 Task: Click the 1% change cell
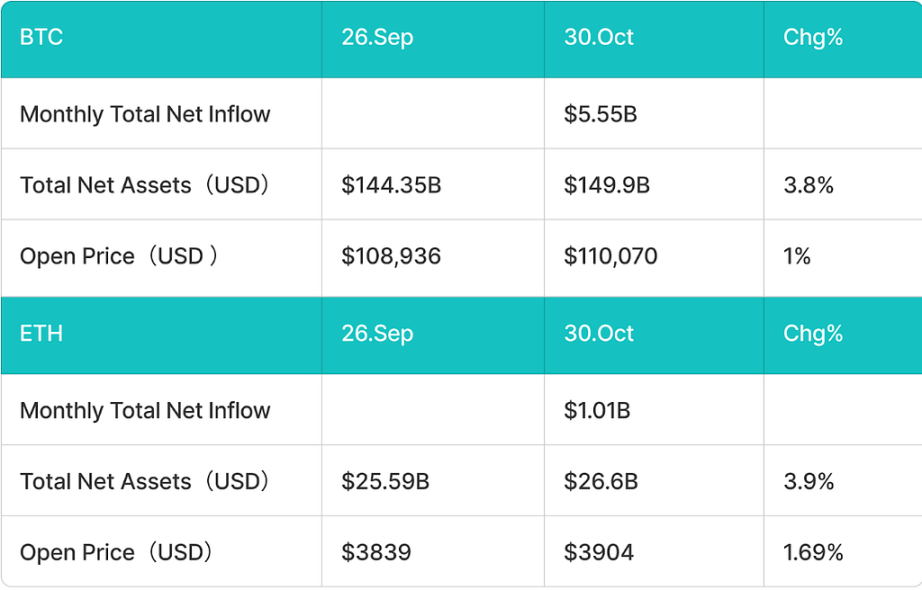(797, 256)
